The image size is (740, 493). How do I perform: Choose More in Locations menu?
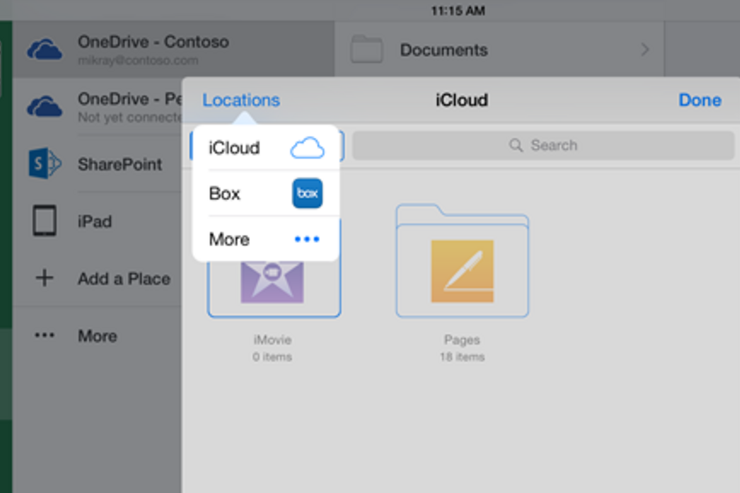coord(266,239)
